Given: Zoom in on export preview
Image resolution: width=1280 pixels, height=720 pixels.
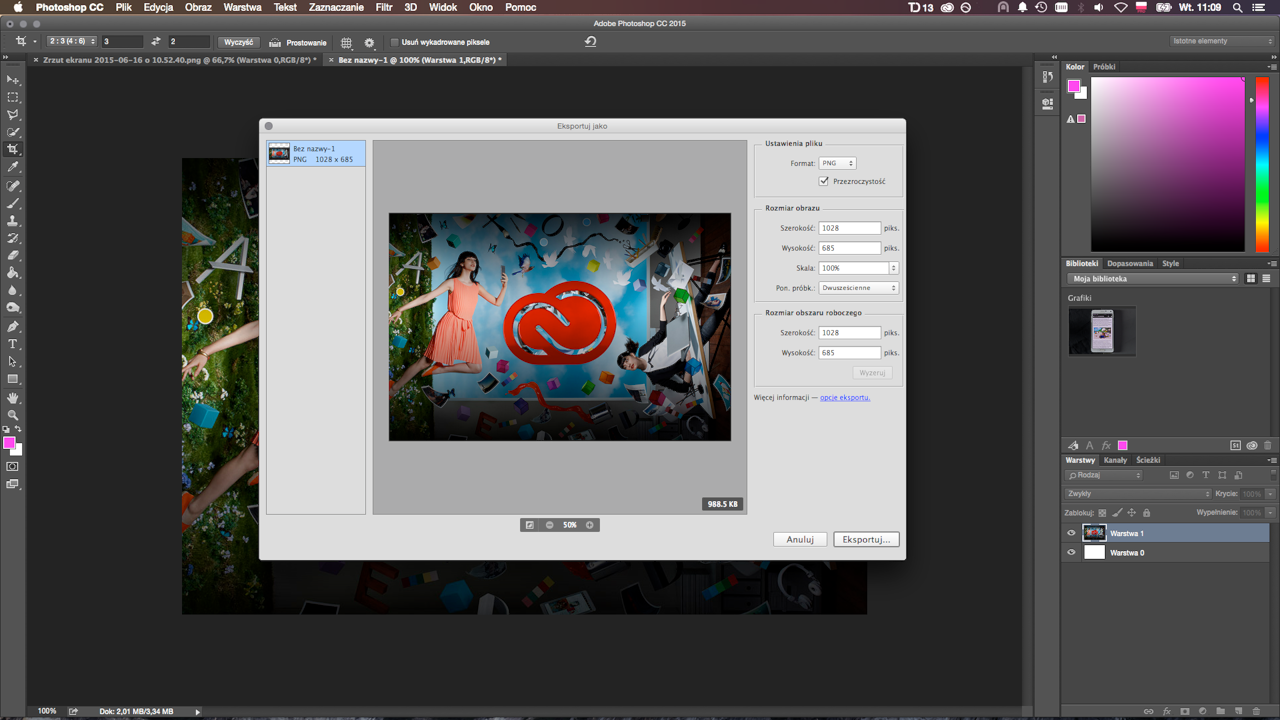Looking at the screenshot, I should pyautogui.click(x=590, y=525).
